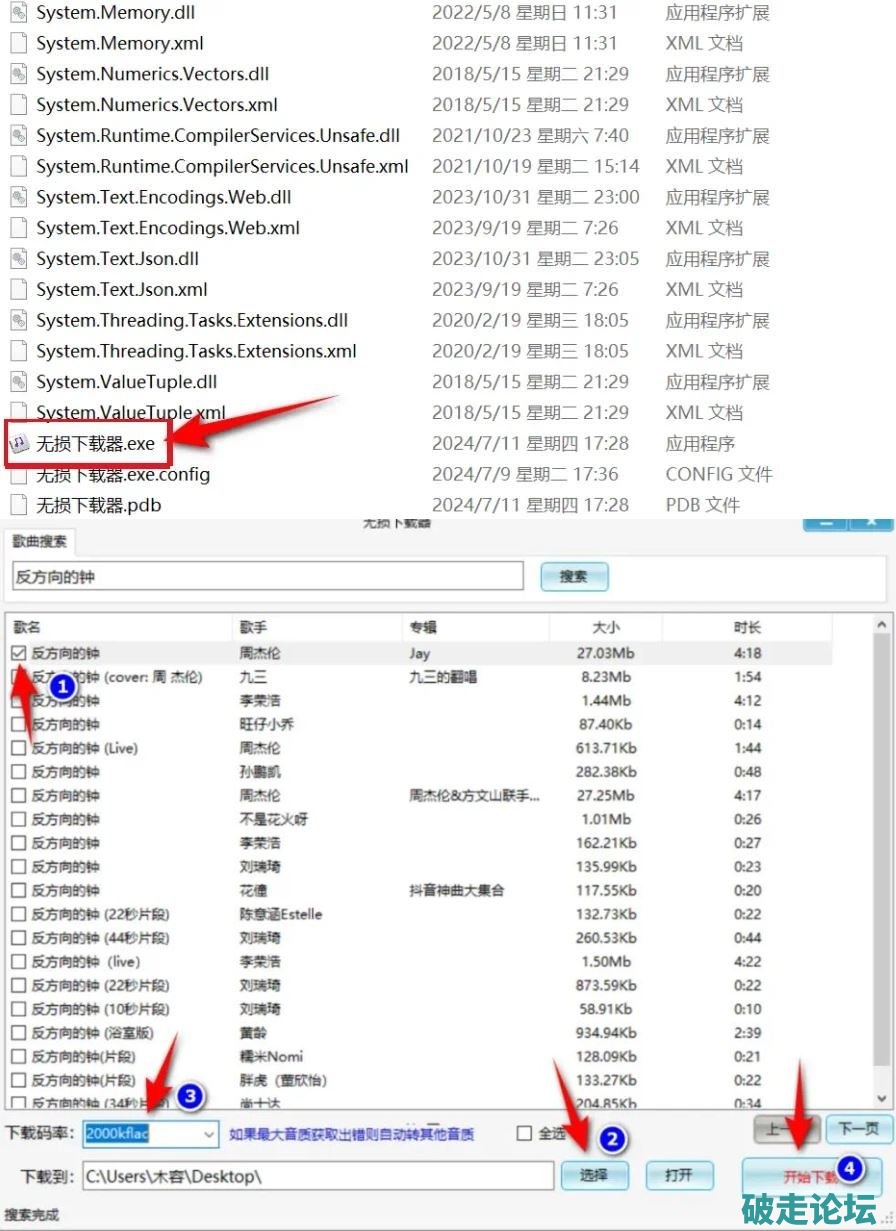Image resolution: width=896 pixels, height=1231 pixels.
Task: Enable the 全选 select-all checkbox
Action: click(x=524, y=1133)
